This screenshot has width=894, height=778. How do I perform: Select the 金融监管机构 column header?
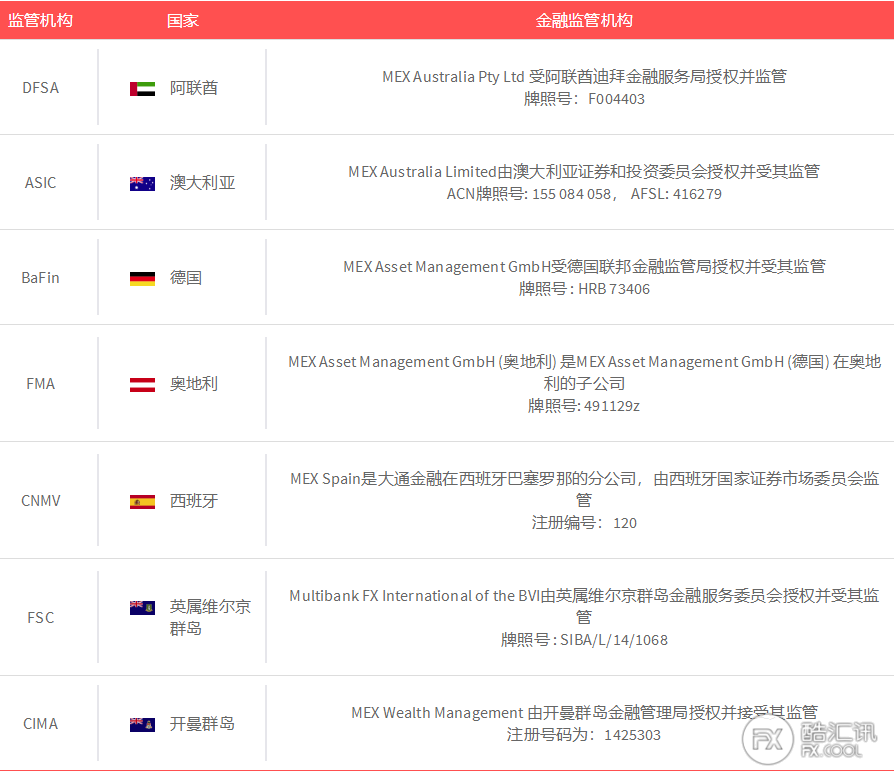[584, 21]
